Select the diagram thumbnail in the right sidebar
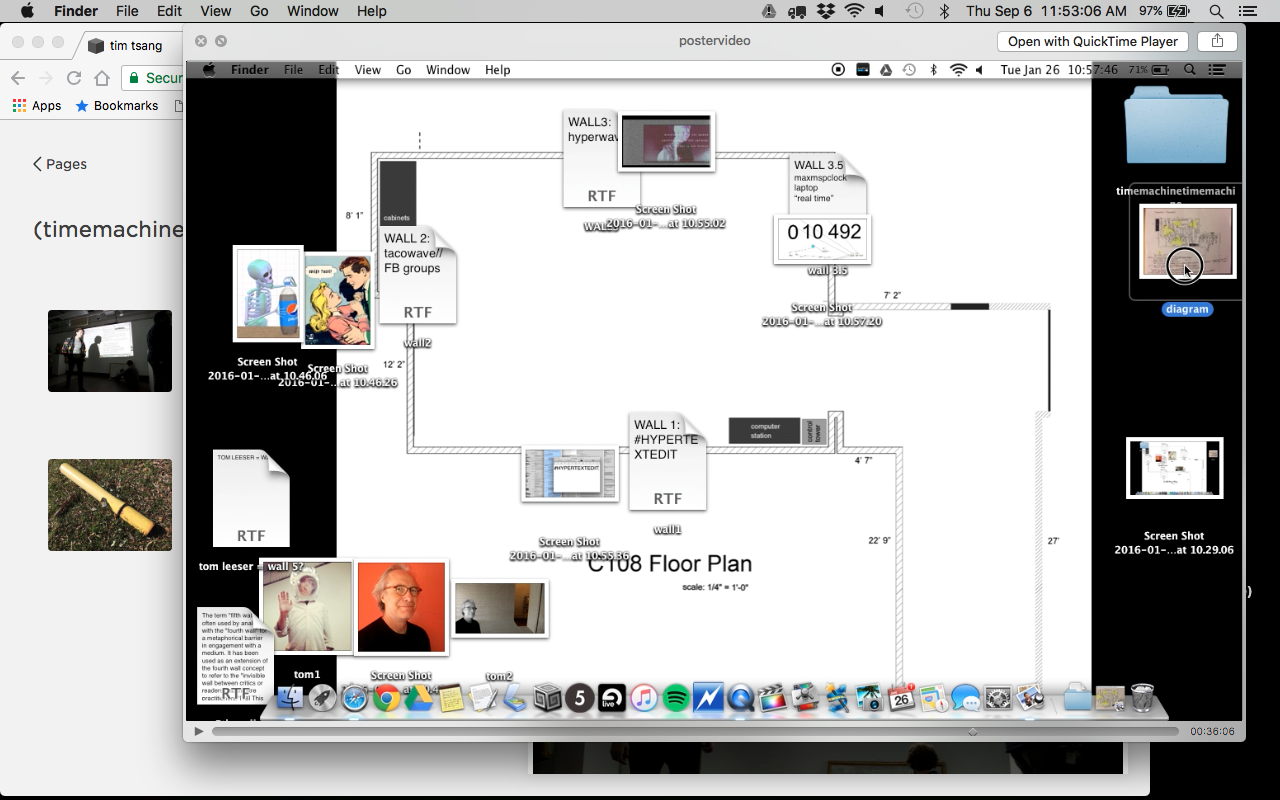1280x800 pixels. click(x=1187, y=240)
